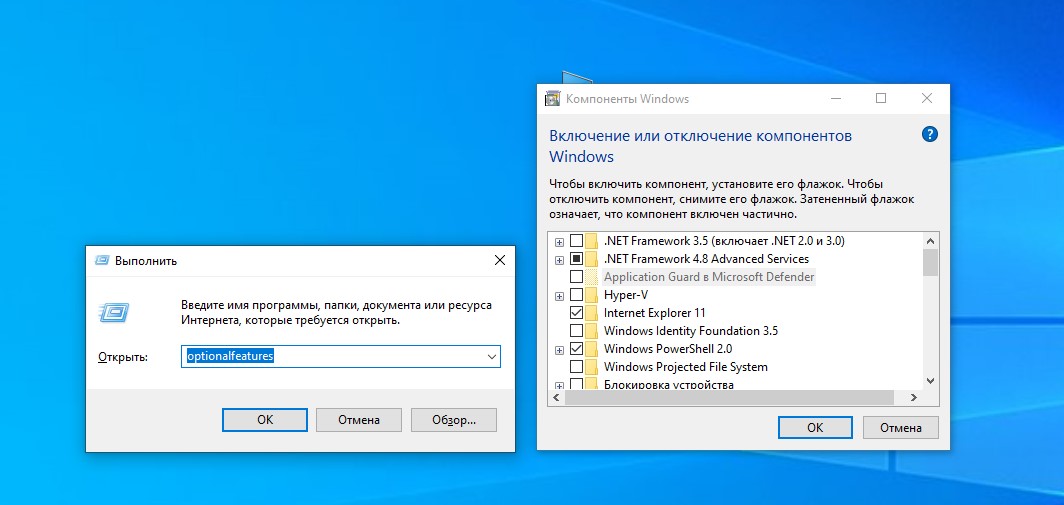Screen dimensions: 1064x505
Task: Click Отмена in the Выполнить dialog
Action: 359,419
